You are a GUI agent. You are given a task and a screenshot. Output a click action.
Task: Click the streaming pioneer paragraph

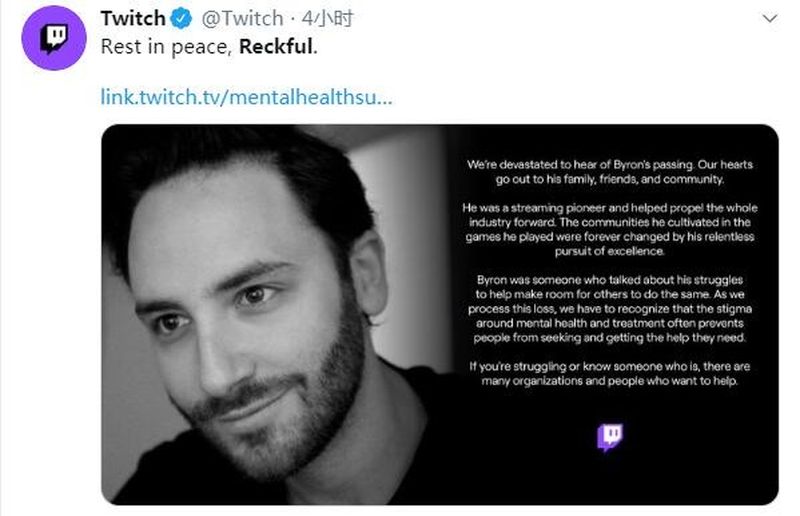point(610,230)
